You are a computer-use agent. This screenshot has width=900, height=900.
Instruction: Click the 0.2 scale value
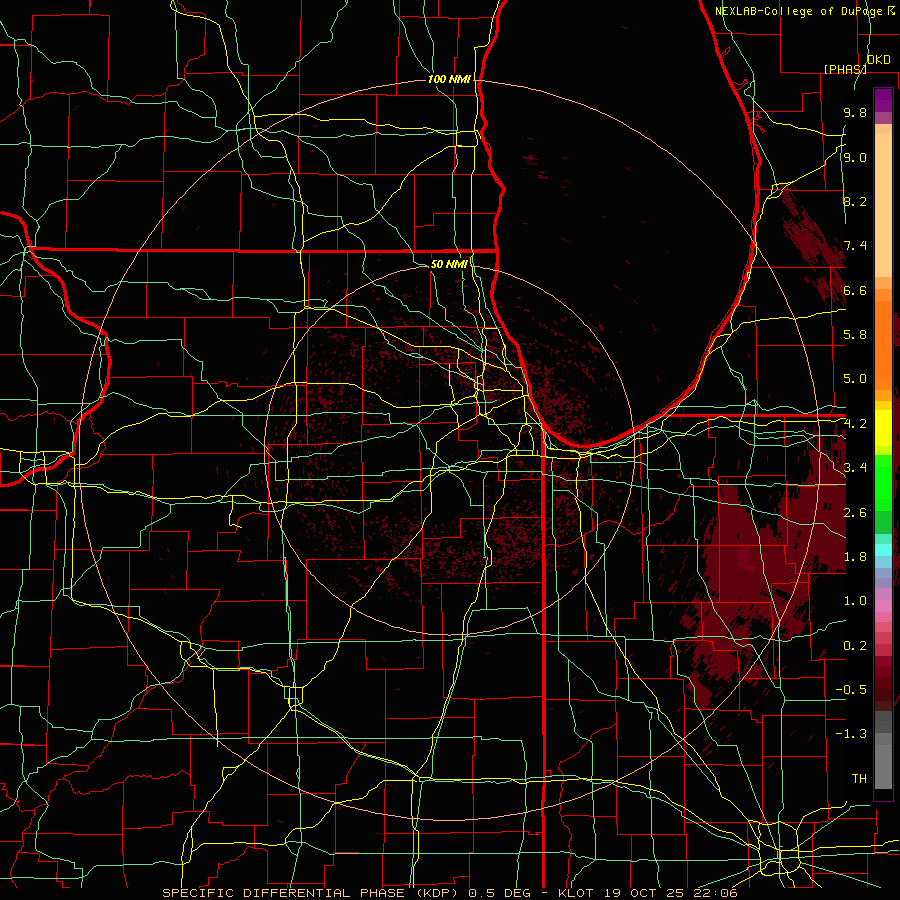855,646
